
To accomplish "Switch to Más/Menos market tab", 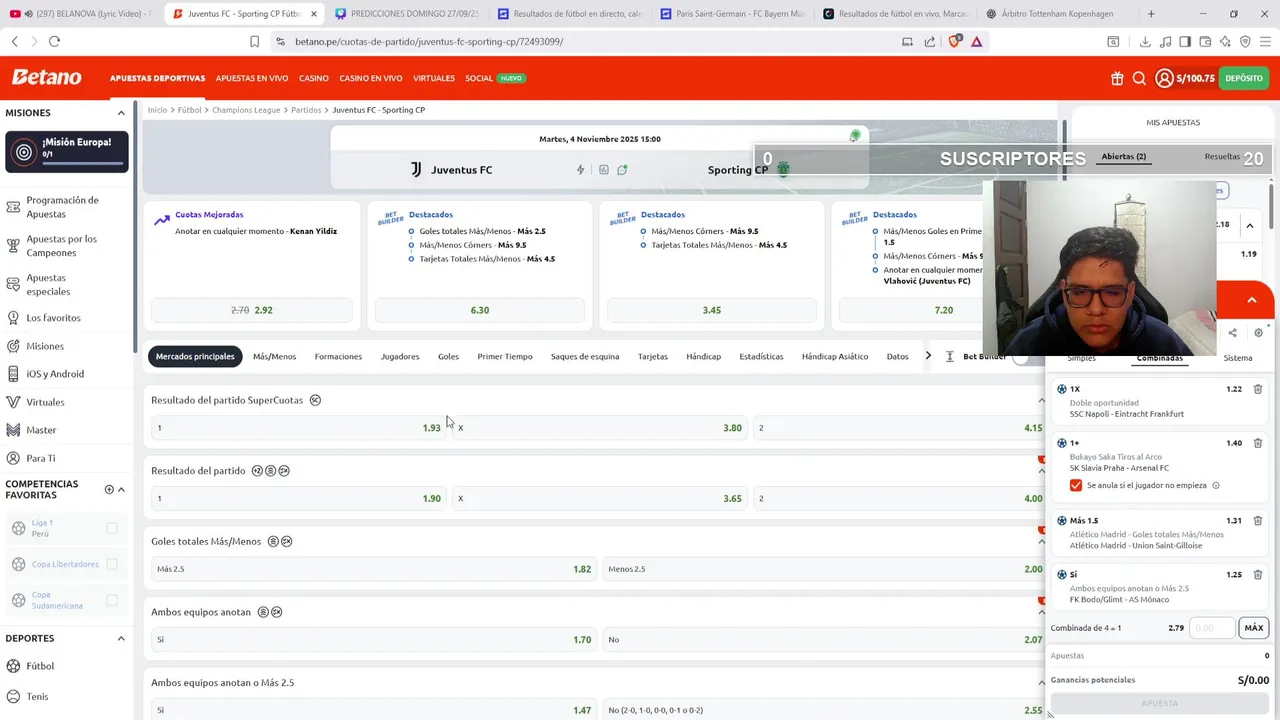I will coord(274,356).
